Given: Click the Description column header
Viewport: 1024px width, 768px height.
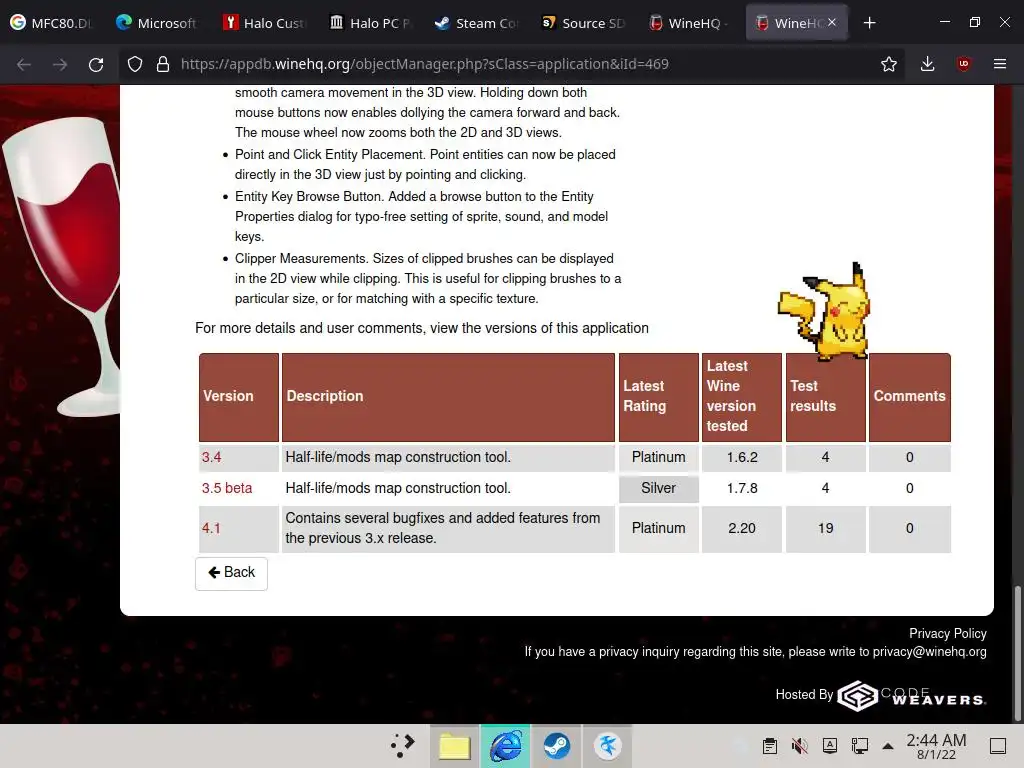Looking at the screenshot, I should pyautogui.click(x=448, y=396).
